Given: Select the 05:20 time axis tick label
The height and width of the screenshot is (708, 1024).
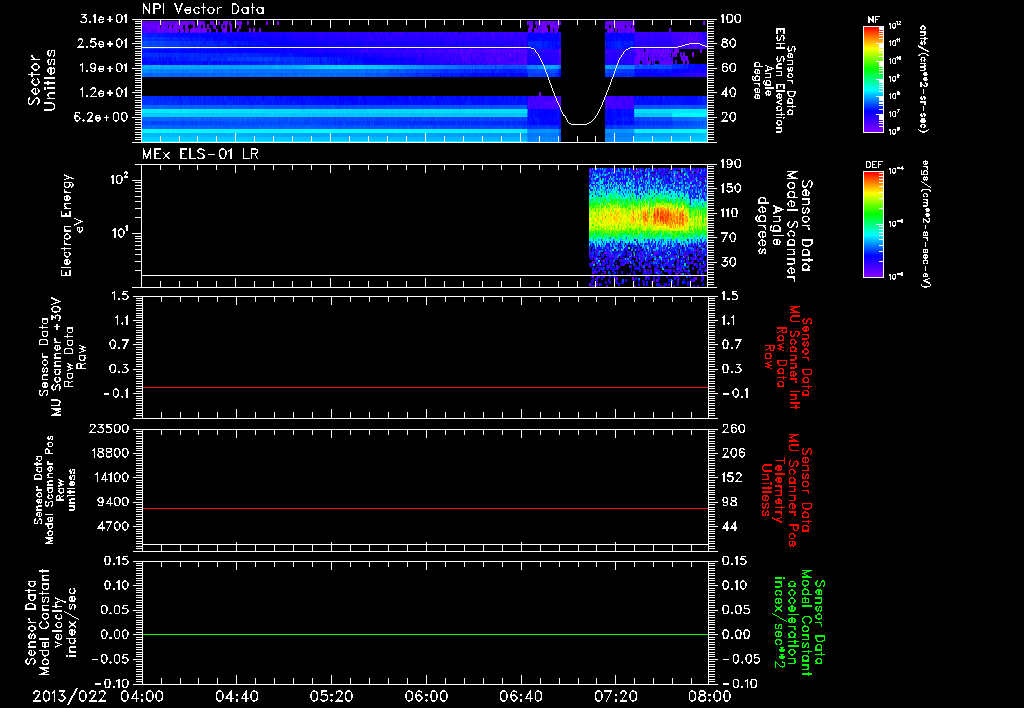Looking at the screenshot, I should tap(332, 696).
